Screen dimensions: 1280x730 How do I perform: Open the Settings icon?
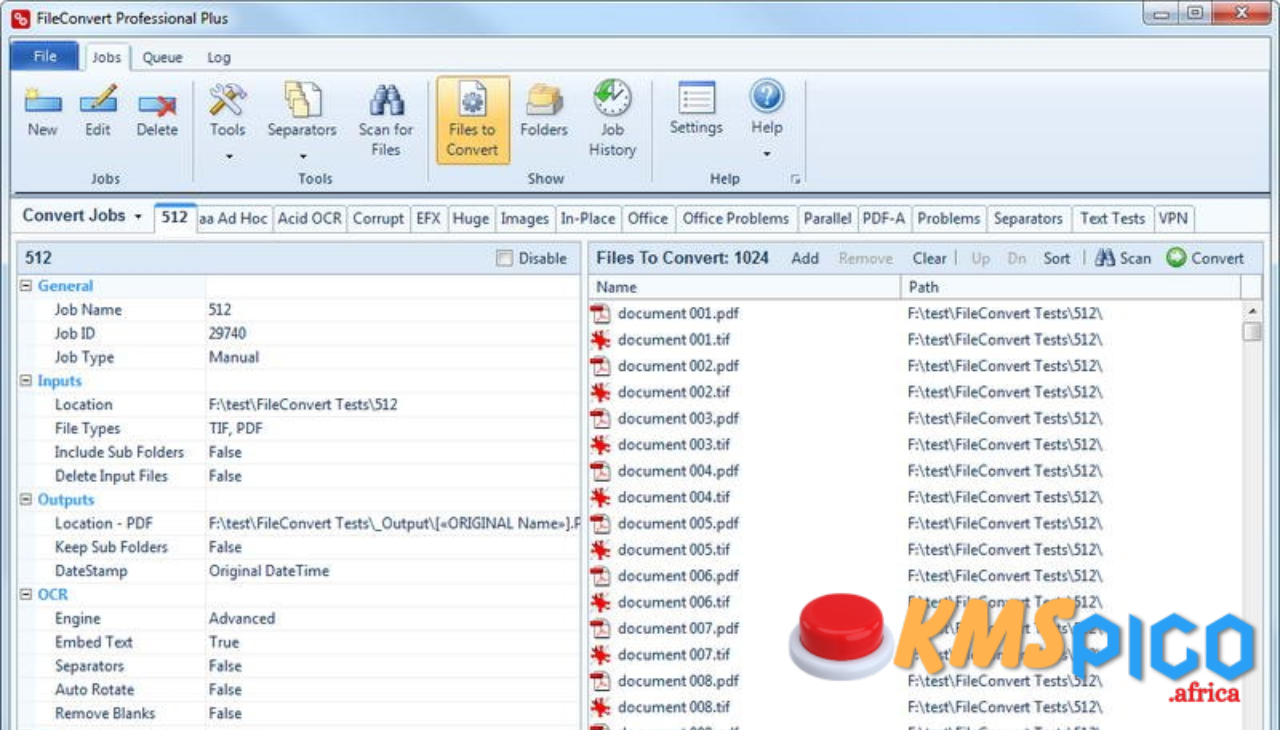(696, 99)
